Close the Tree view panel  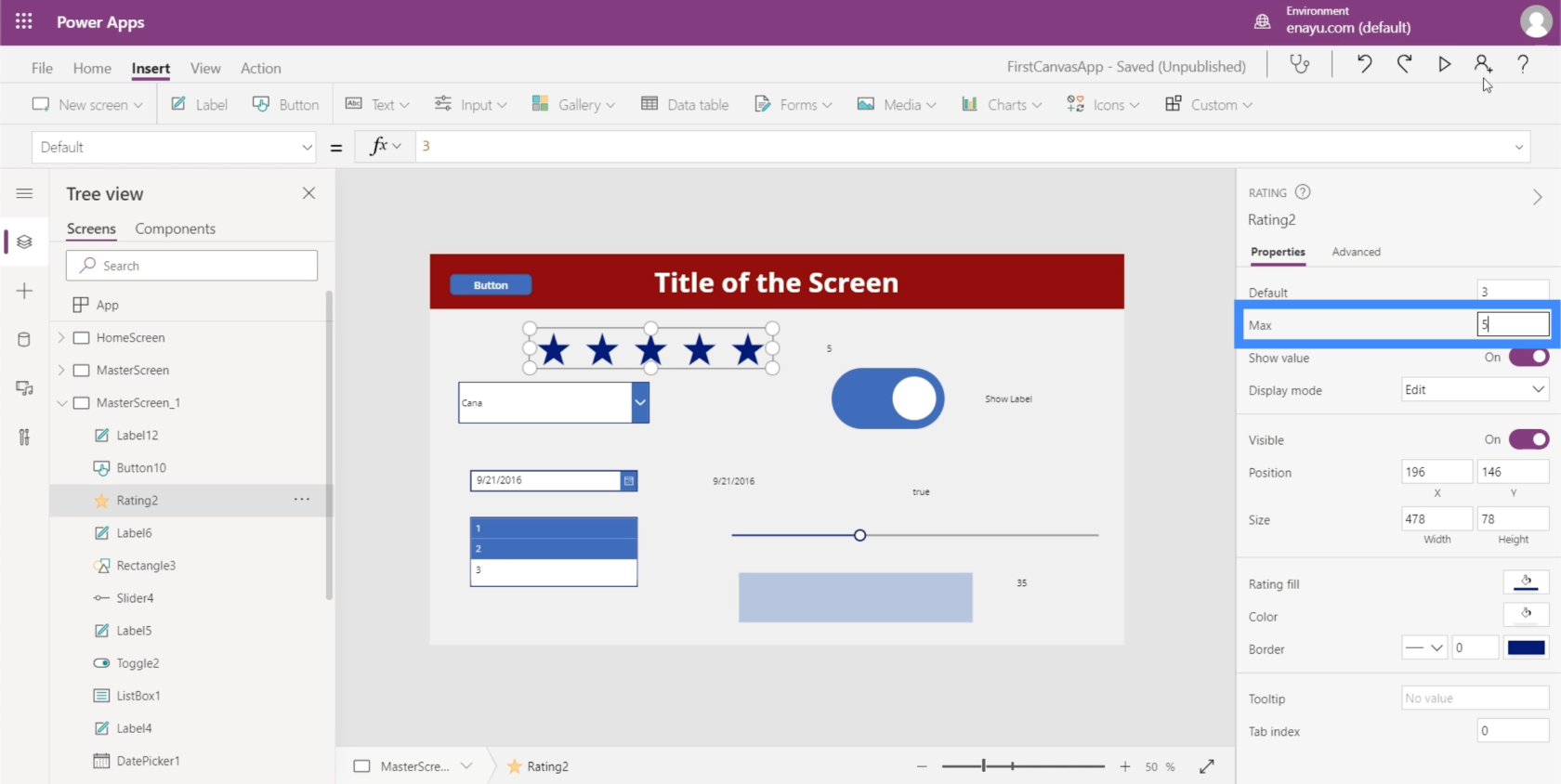(x=308, y=193)
